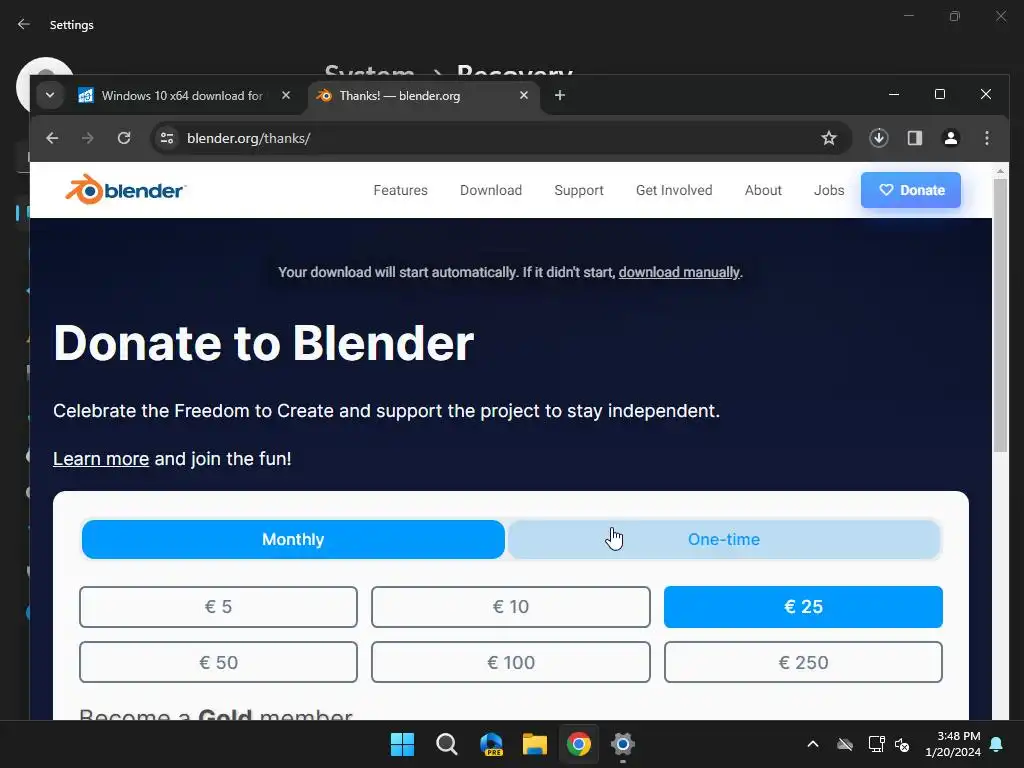The height and width of the screenshot is (768, 1024).
Task: Open the Chrome downloads icon
Action: (x=878, y=138)
